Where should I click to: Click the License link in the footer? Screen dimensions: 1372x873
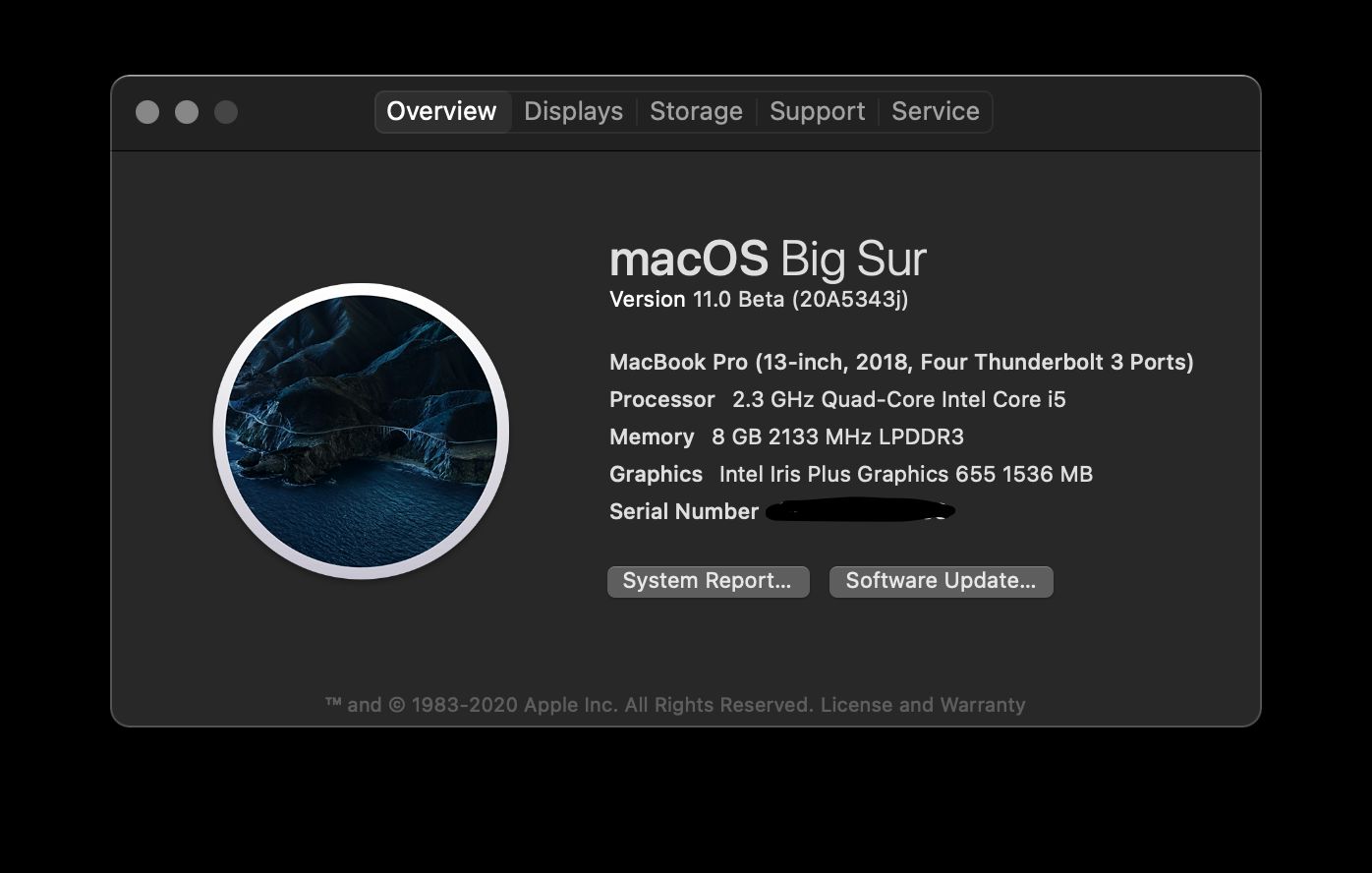[x=858, y=705]
